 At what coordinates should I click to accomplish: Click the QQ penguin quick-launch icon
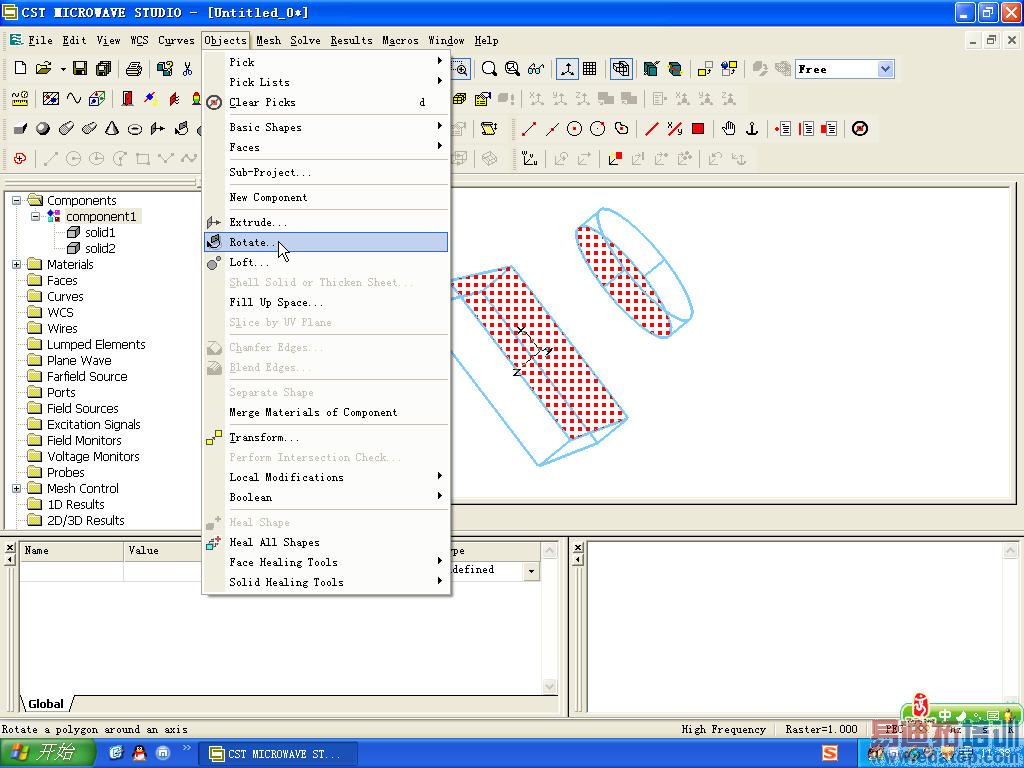pos(139,753)
